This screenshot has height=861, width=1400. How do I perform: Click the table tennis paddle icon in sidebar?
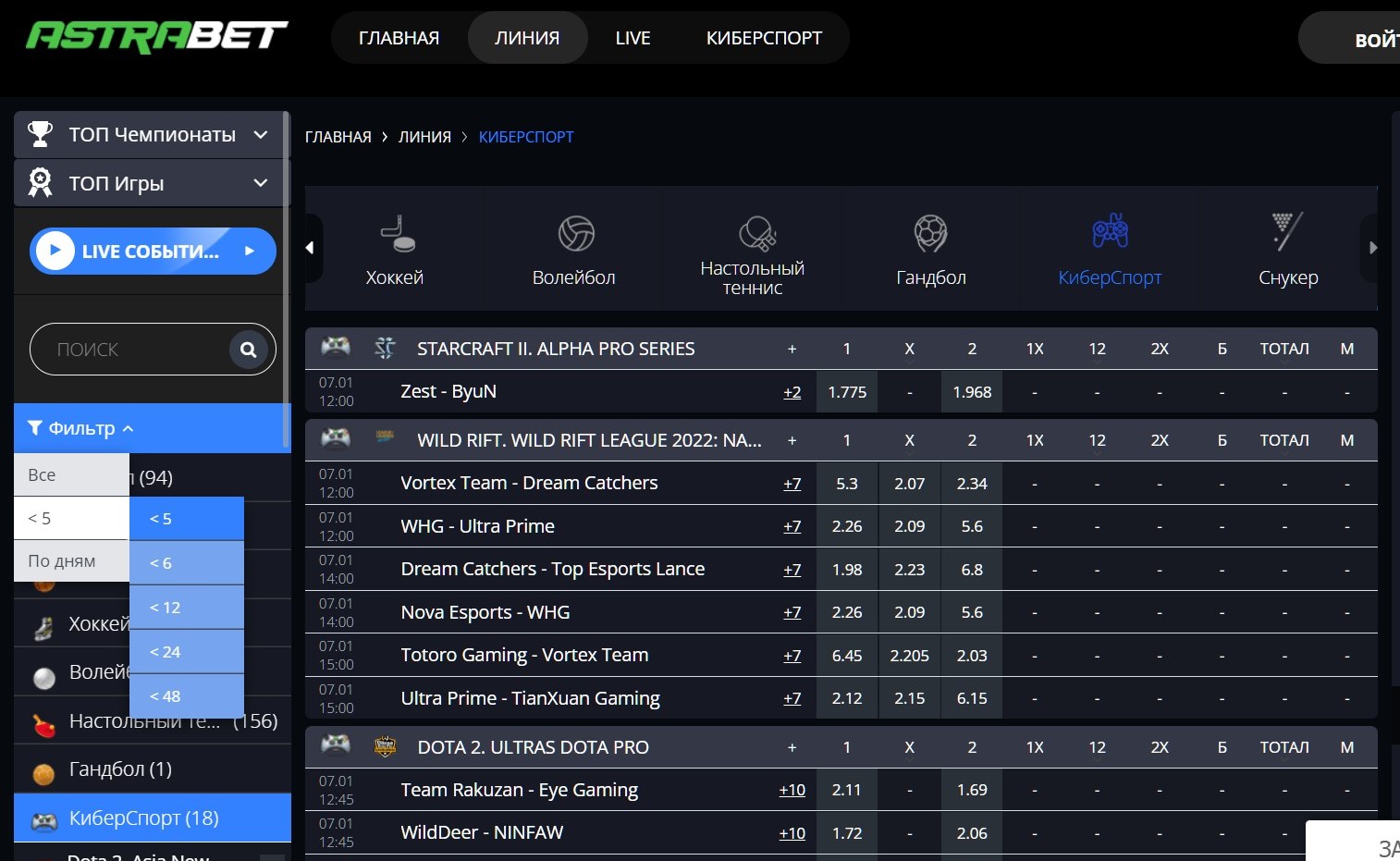(x=43, y=726)
